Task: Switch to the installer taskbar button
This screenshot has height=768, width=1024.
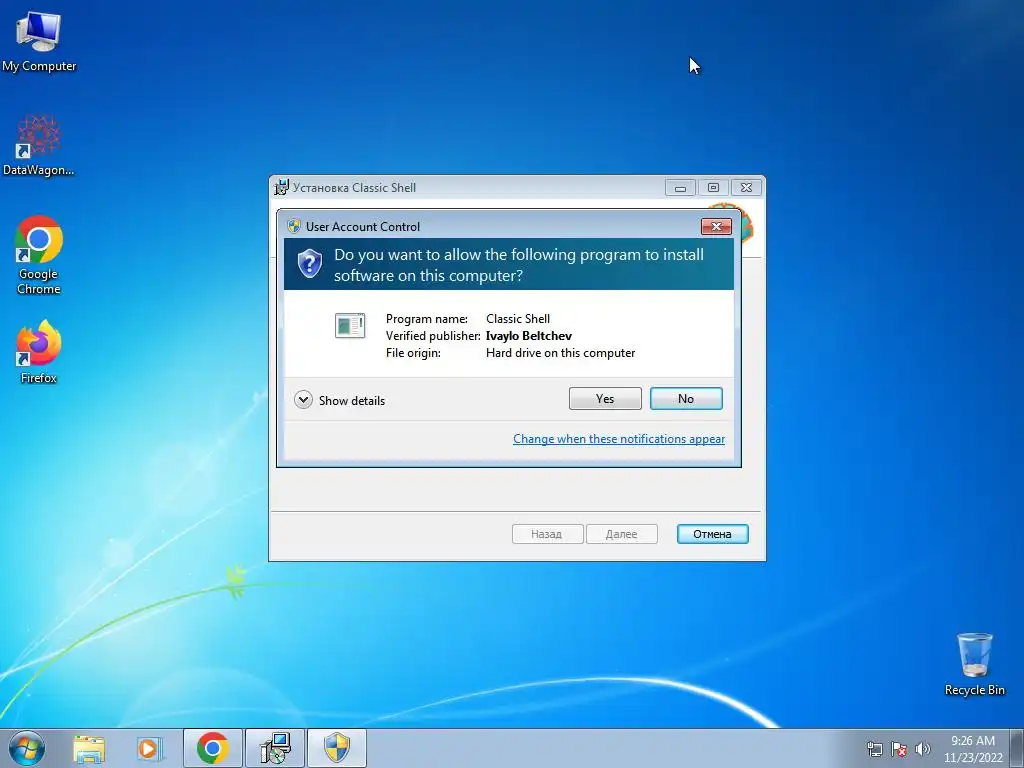Action: point(274,748)
